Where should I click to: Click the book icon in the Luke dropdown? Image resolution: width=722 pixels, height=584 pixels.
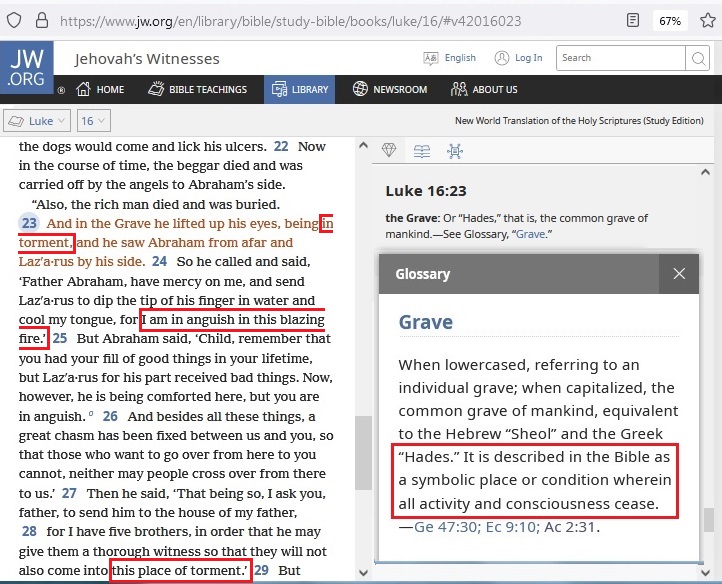pyautogui.click(x=16, y=121)
